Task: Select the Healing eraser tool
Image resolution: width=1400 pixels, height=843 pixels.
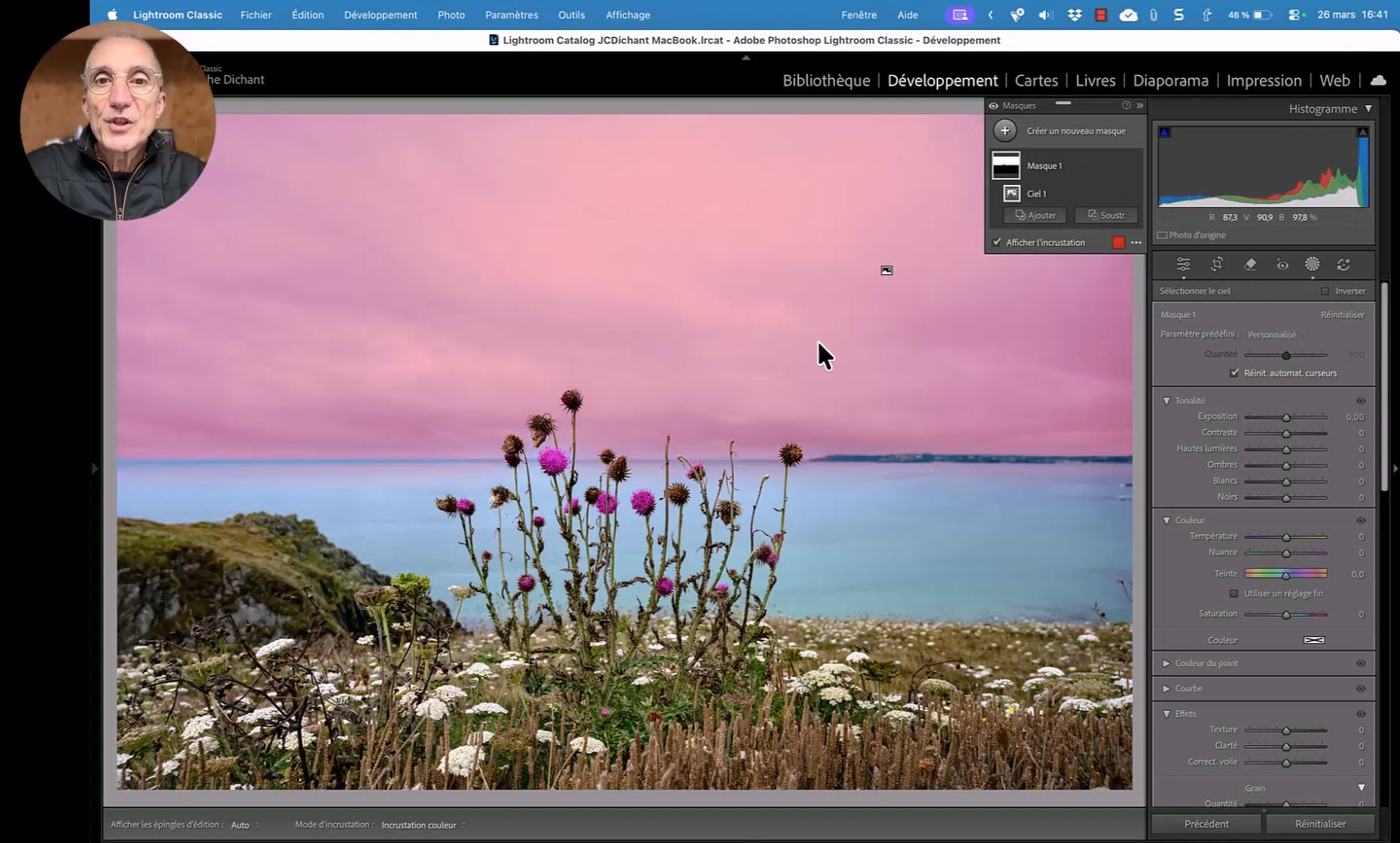Action: (x=1250, y=264)
